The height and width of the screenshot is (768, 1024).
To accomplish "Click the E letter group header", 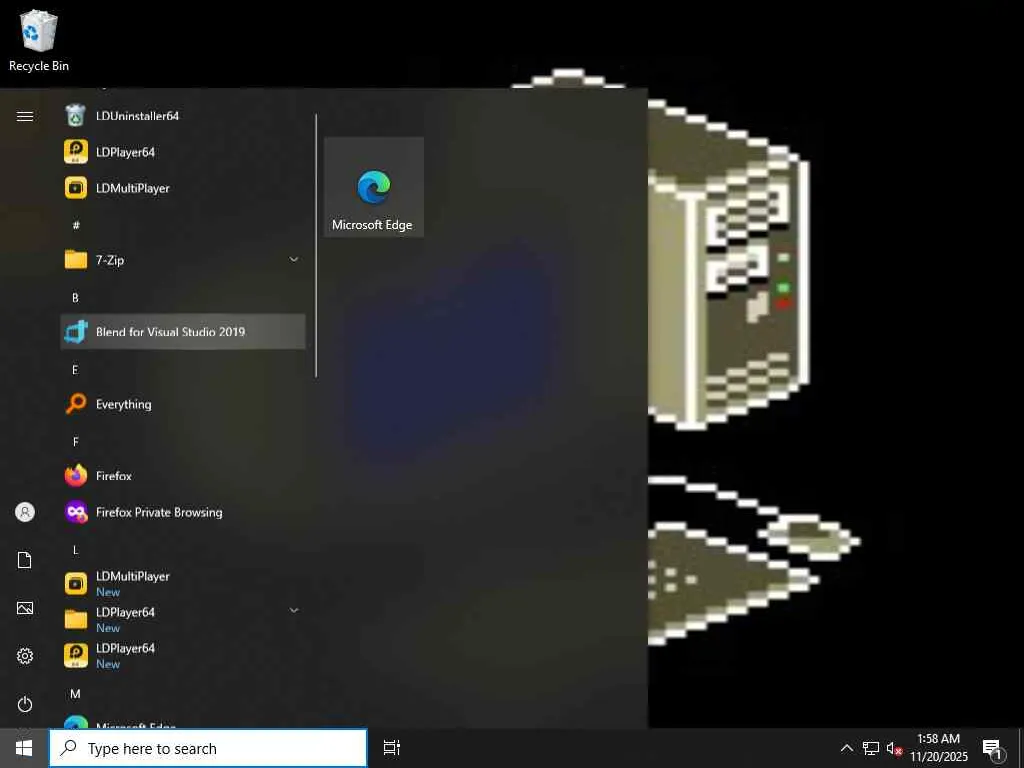I will [x=75, y=370].
